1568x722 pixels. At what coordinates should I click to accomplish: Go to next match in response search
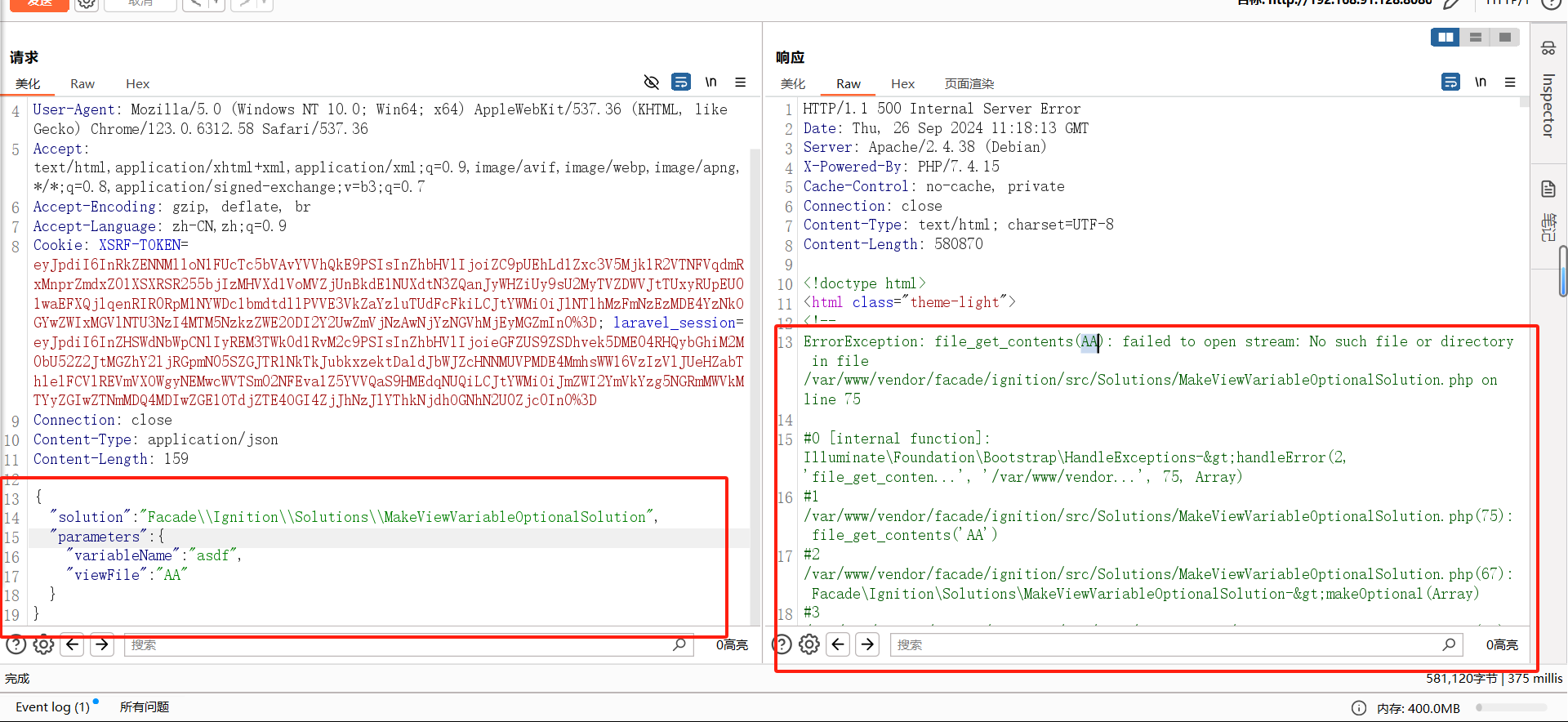click(867, 645)
